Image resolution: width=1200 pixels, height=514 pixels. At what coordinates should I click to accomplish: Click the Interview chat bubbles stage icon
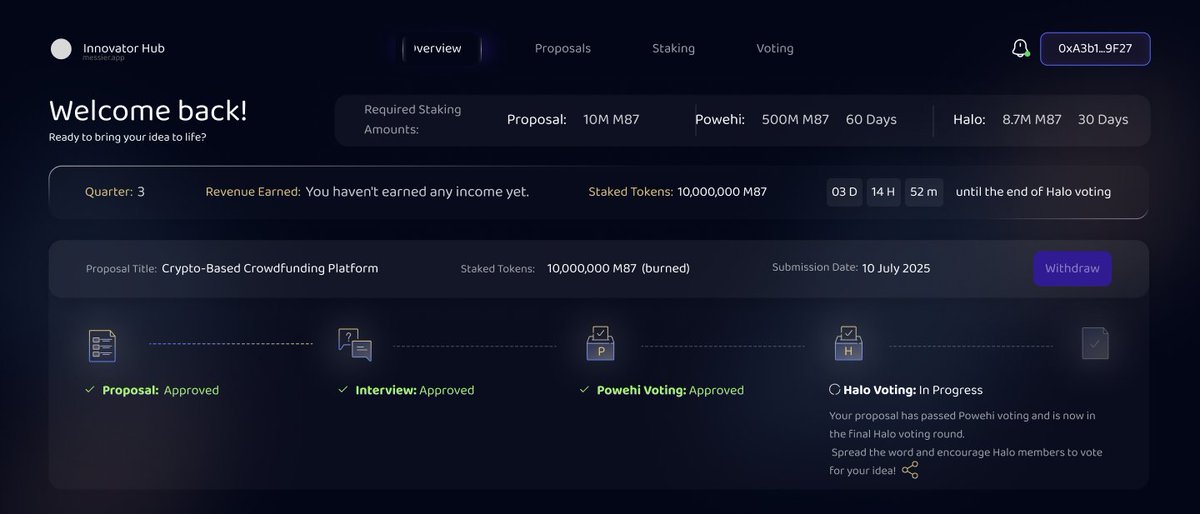355,345
